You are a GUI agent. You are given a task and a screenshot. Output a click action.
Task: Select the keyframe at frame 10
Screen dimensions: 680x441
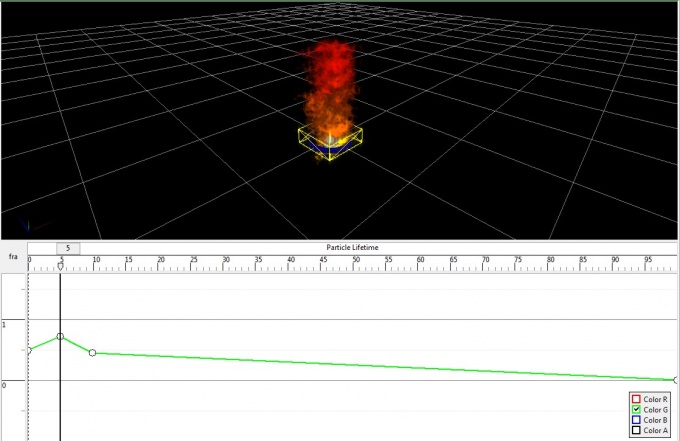pyautogui.click(x=93, y=353)
